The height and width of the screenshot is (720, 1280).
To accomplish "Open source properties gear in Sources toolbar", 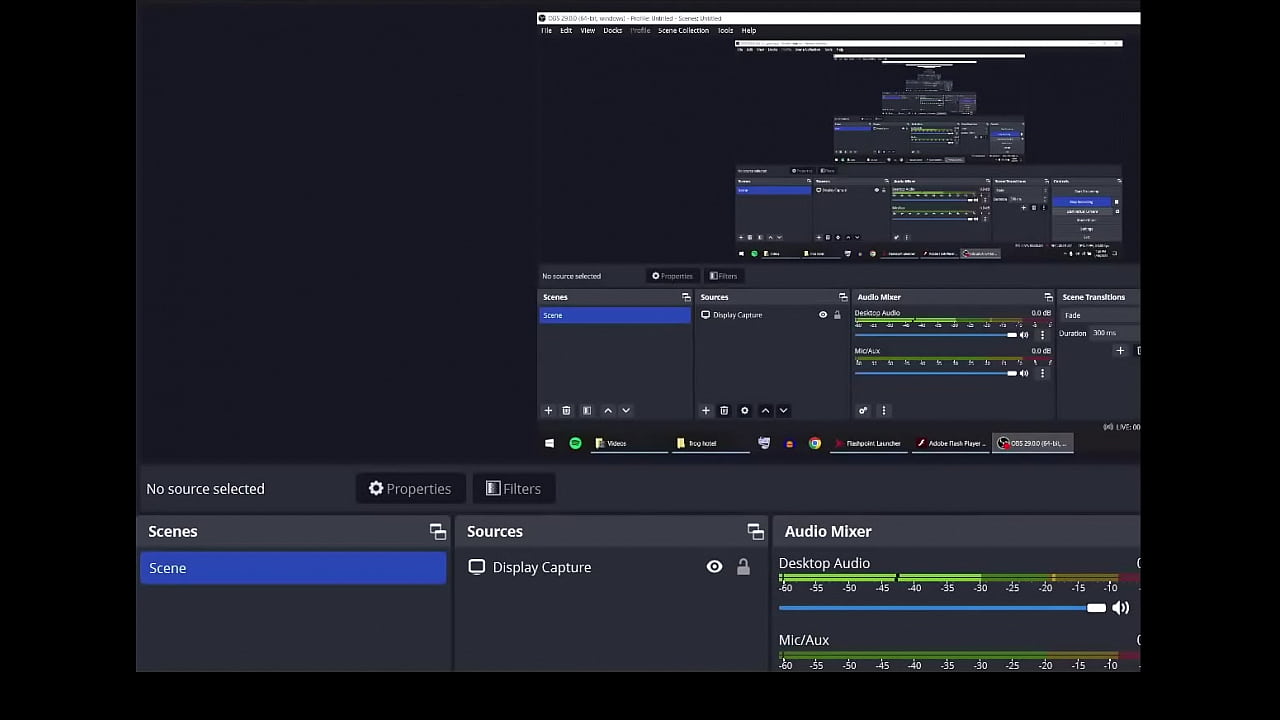I will pos(744,411).
